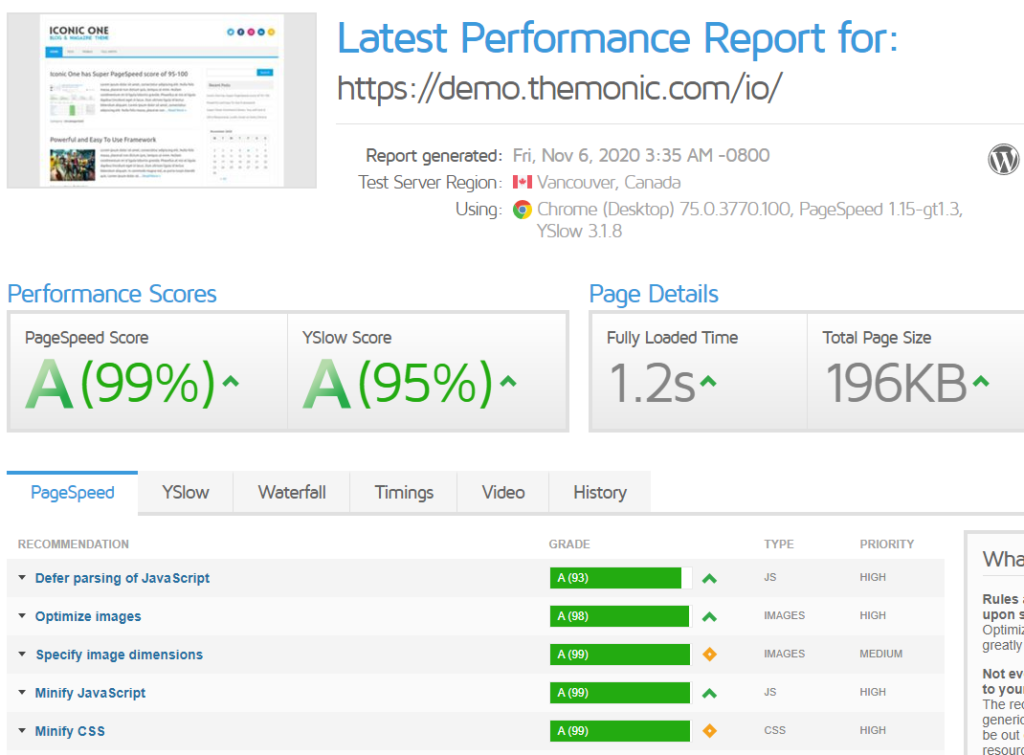Screen dimensions: 1024x755
Task: Click the Page Details heading
Action: pyautogui.click(x=654, y=294)
